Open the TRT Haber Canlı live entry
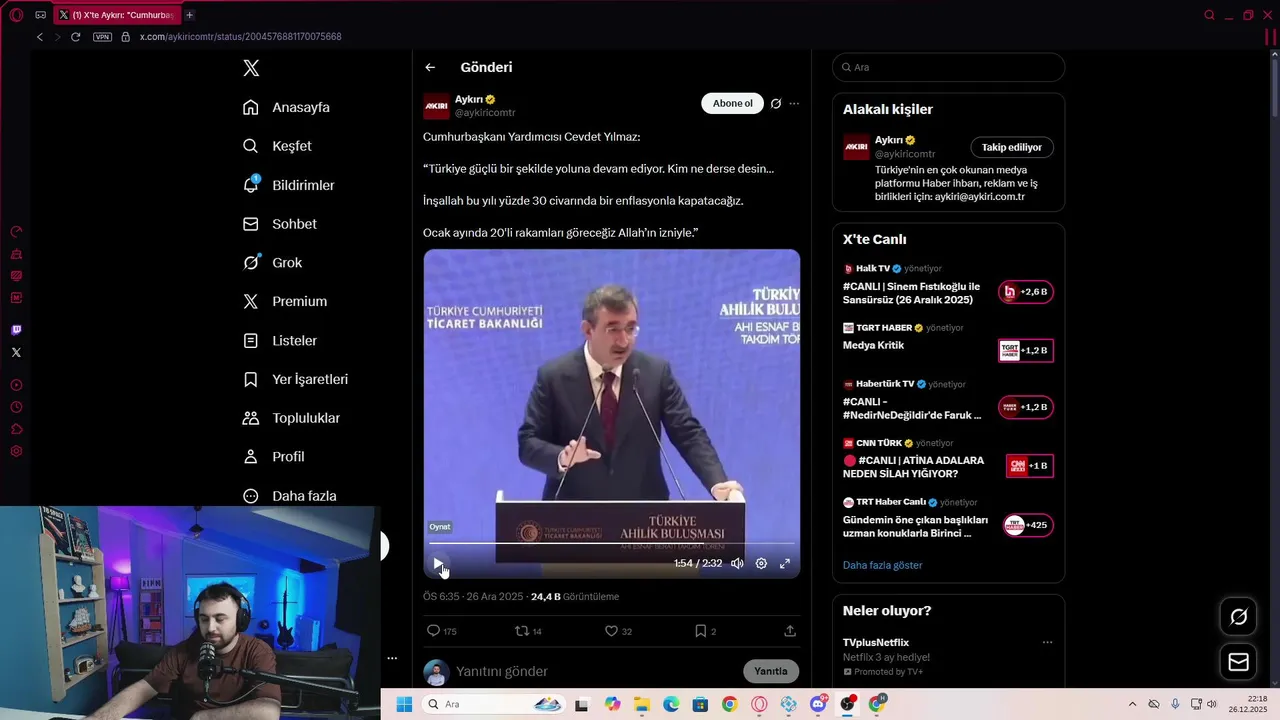Image resolution: width=1280 pixels, height=720 pixels. tap(948, 517)
